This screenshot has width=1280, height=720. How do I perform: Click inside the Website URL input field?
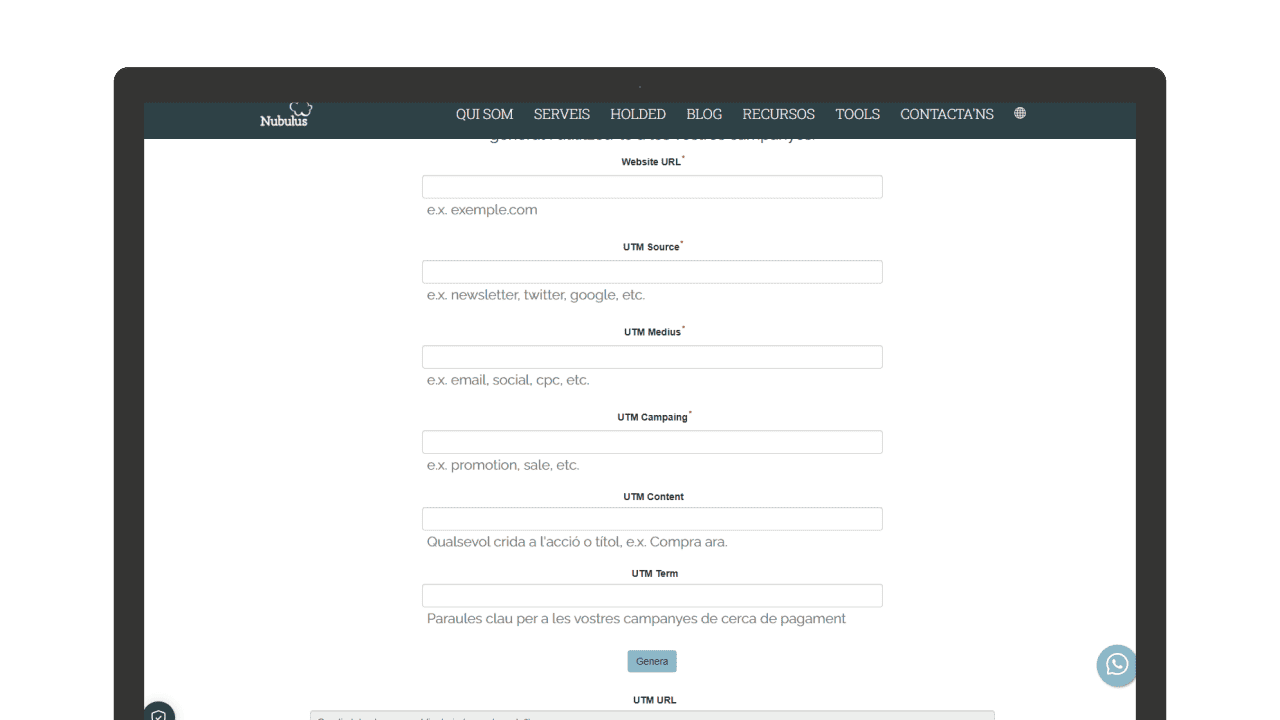[652, 186]
